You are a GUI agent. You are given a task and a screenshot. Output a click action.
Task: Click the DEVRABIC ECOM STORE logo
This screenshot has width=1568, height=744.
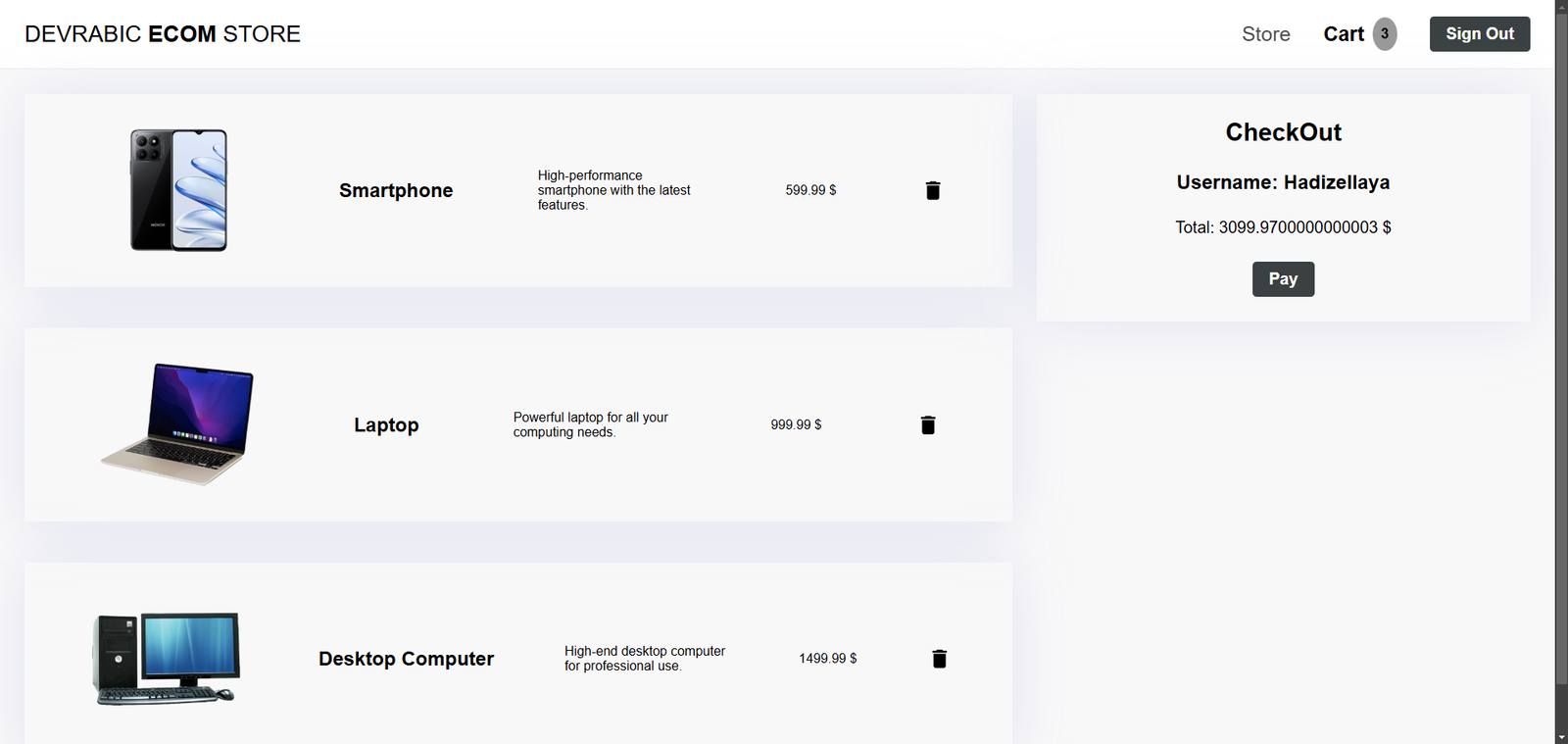[163, 34]
